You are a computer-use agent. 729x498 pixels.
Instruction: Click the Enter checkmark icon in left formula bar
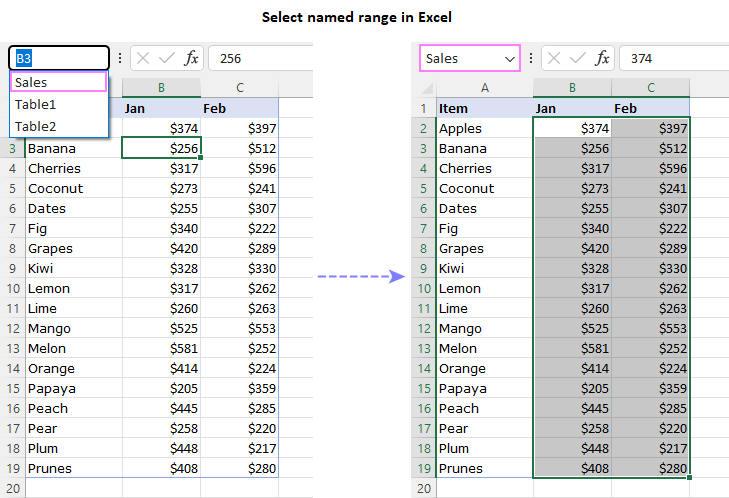click(167, 58)
